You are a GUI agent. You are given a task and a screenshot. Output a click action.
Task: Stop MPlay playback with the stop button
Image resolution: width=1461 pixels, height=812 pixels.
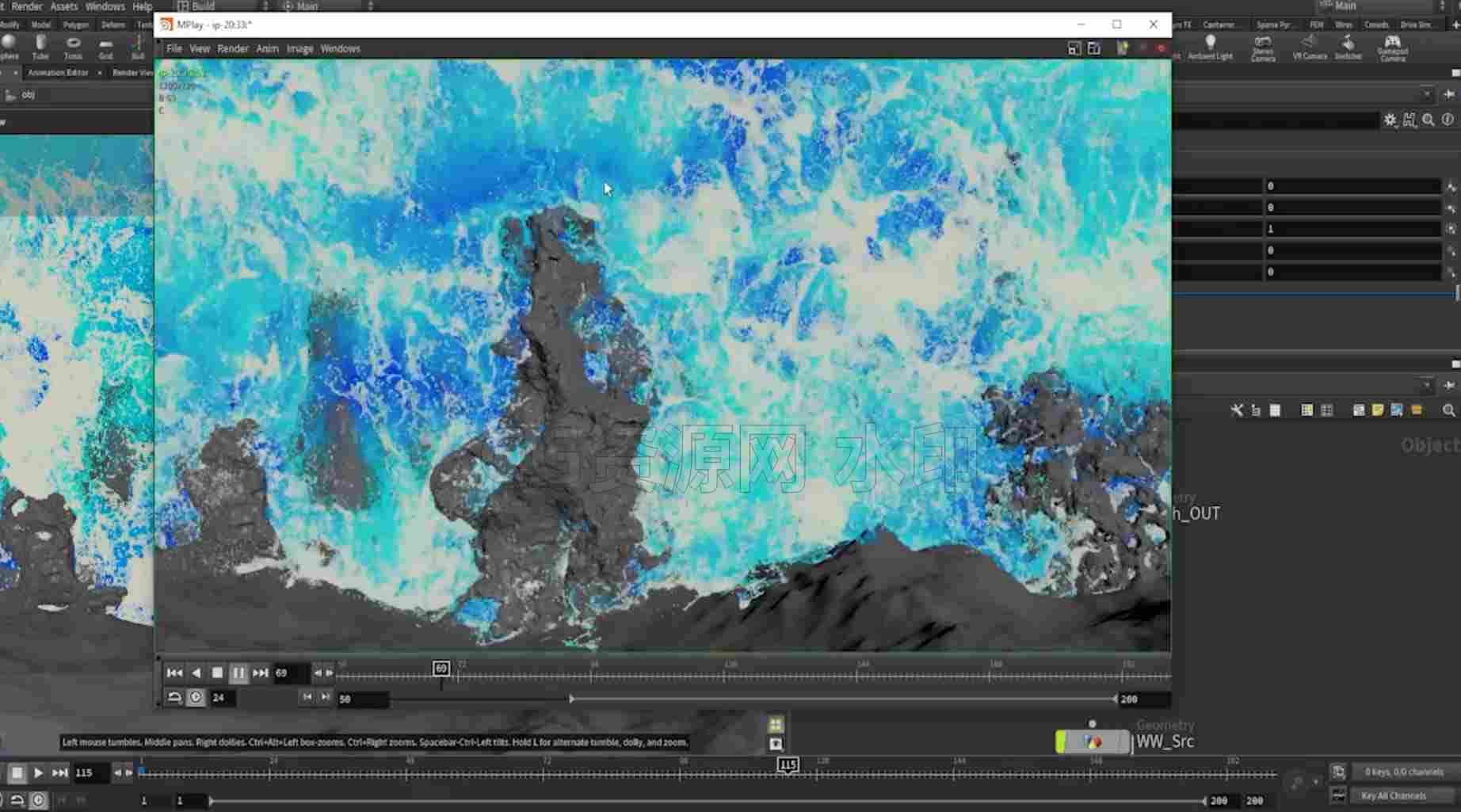click(217, 673)
